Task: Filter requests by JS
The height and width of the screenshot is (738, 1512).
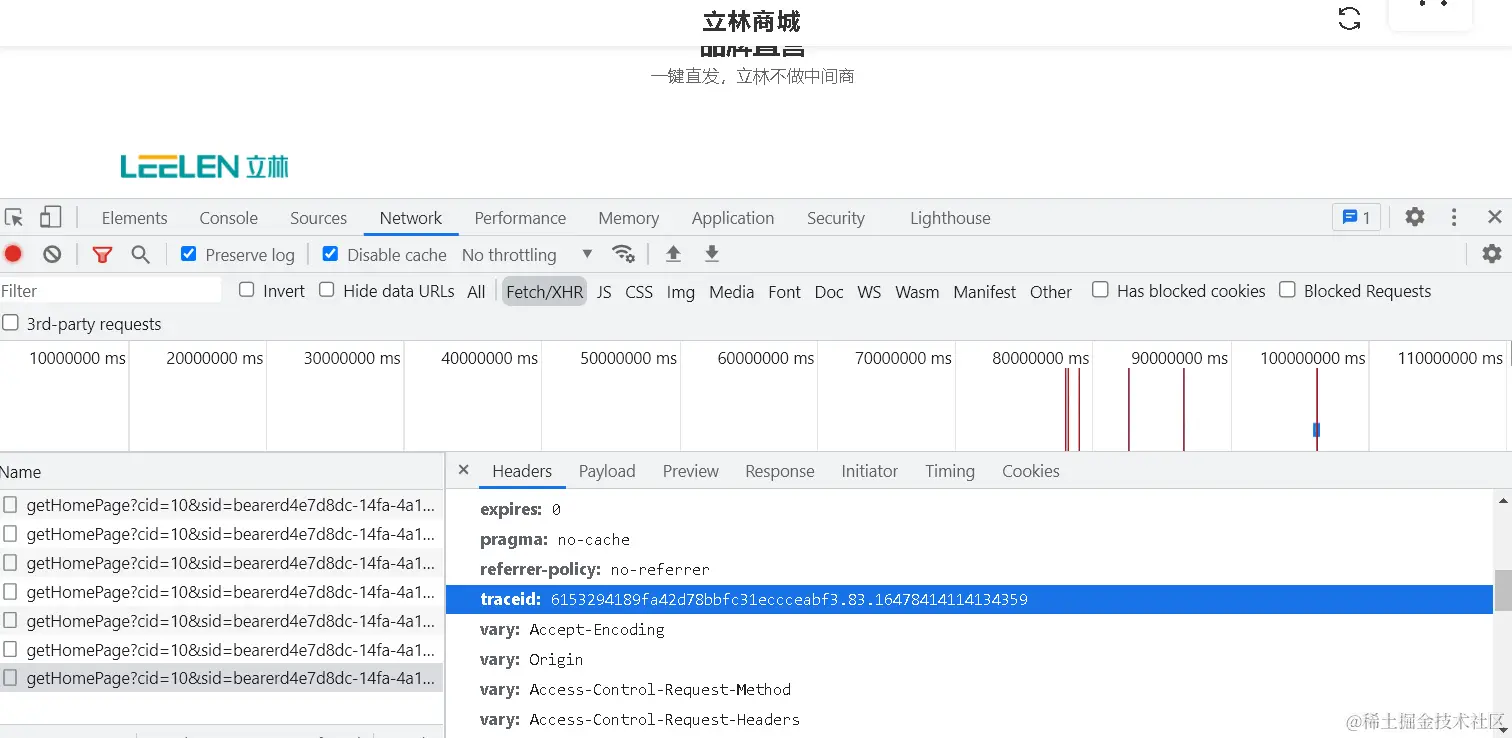Action: [604, 291]
